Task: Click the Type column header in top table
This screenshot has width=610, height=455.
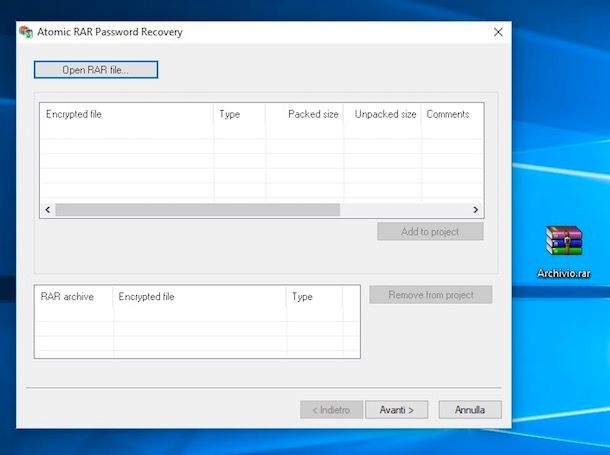Action: tap(240, 114)
